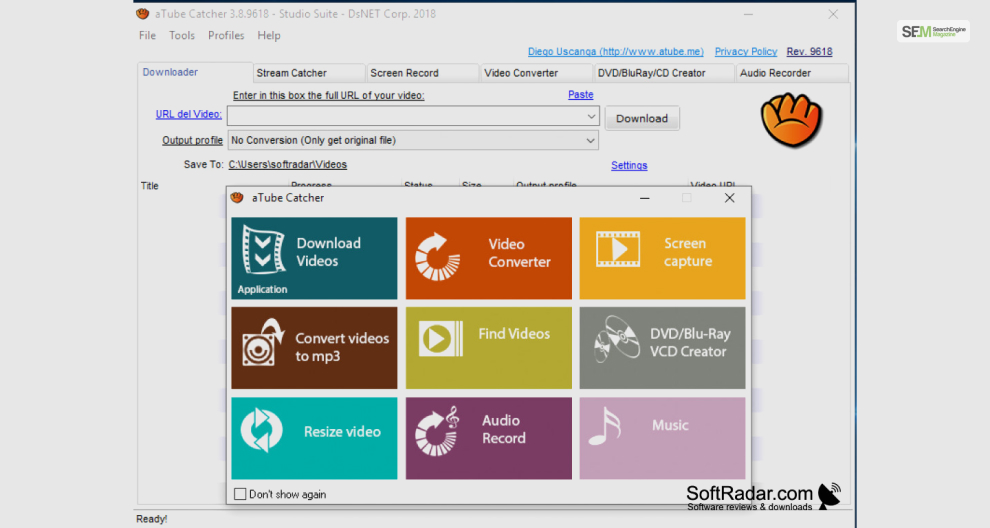Switch to the Audio Recorder tab
Viewport: 990px width, 528px height.
[792, 73]
